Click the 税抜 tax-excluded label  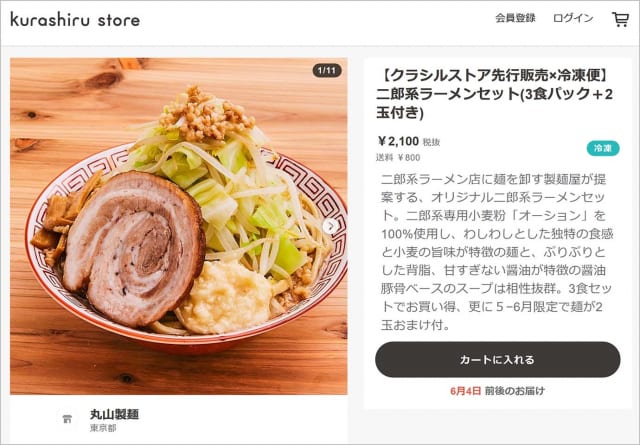point(431,142)
